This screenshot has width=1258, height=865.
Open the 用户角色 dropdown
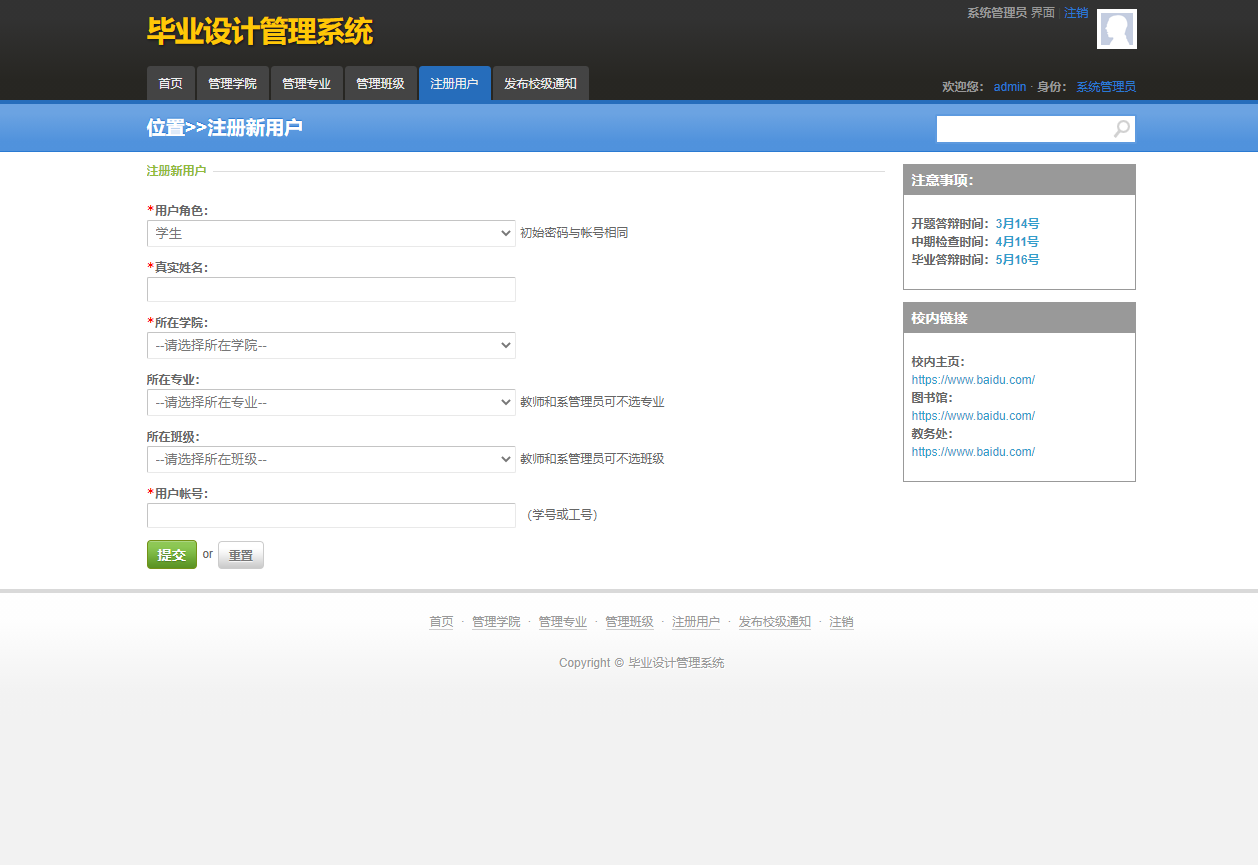tap(330, 233)
